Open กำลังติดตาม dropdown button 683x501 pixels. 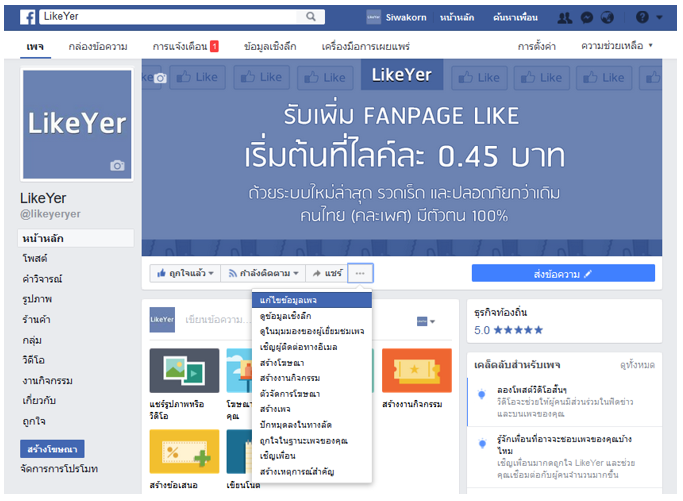pyautogui.click(x=264, y=273)
